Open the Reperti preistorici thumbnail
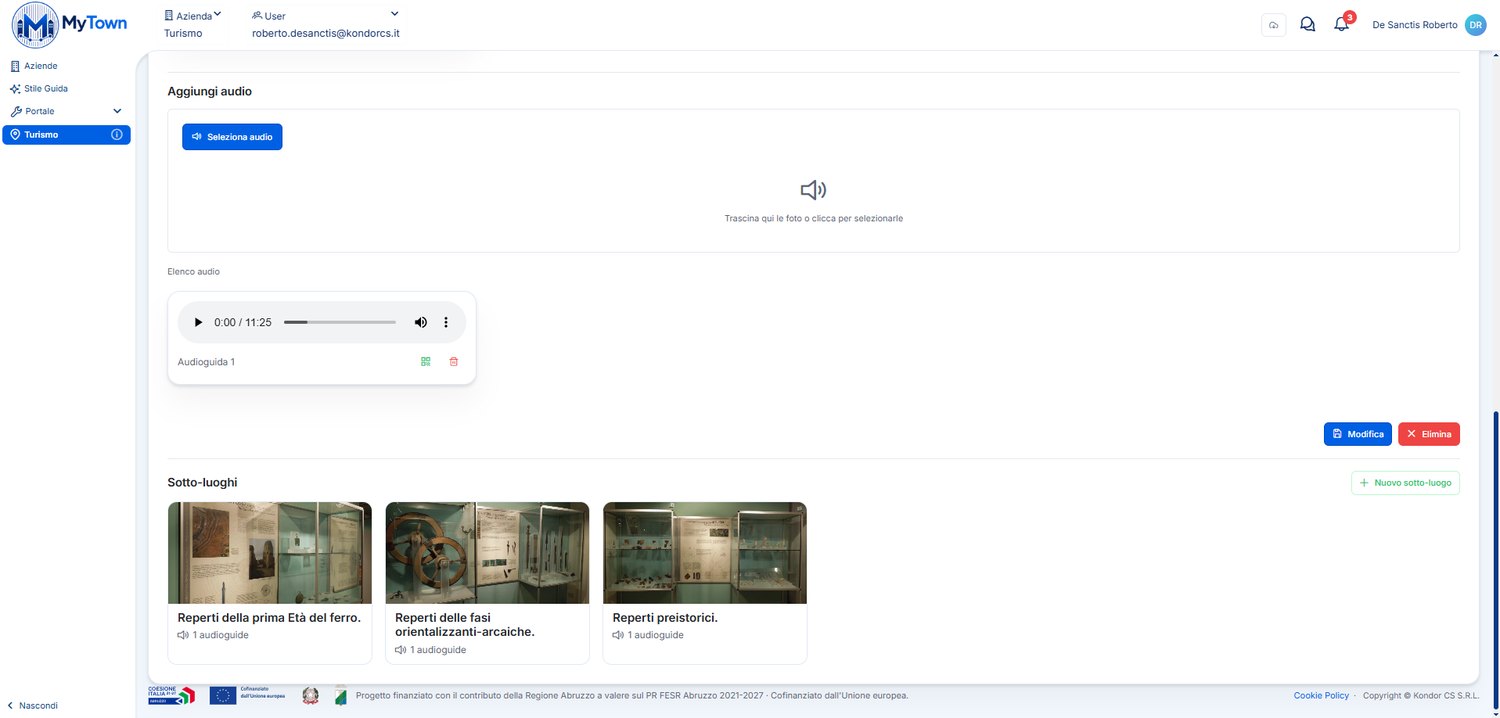 coord(705,553)
